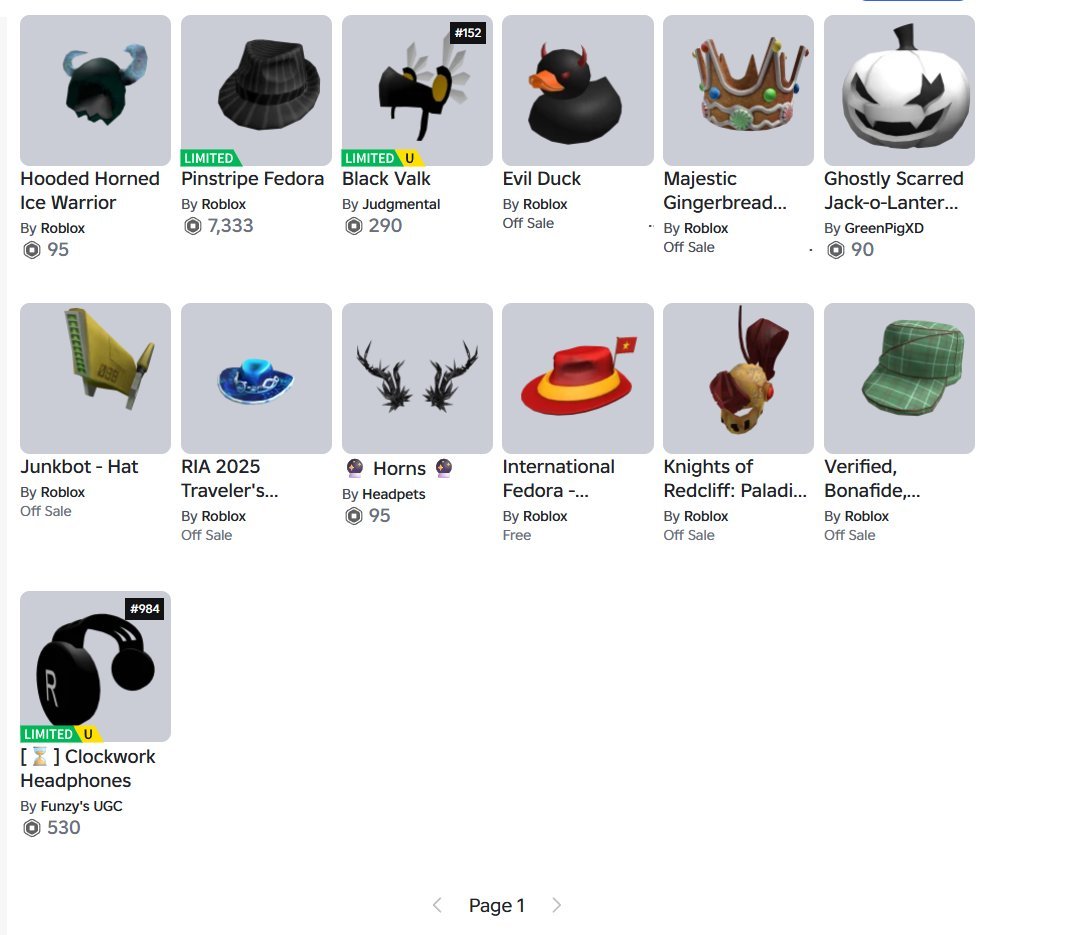Click the LIMITED U badge on Black Valk
Screen dimensions: 1065x935
click(x=382, y=158)
